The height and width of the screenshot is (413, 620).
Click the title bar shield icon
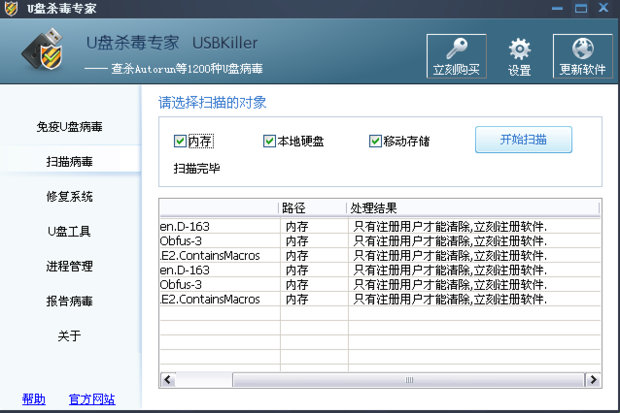tap(11, 8)
